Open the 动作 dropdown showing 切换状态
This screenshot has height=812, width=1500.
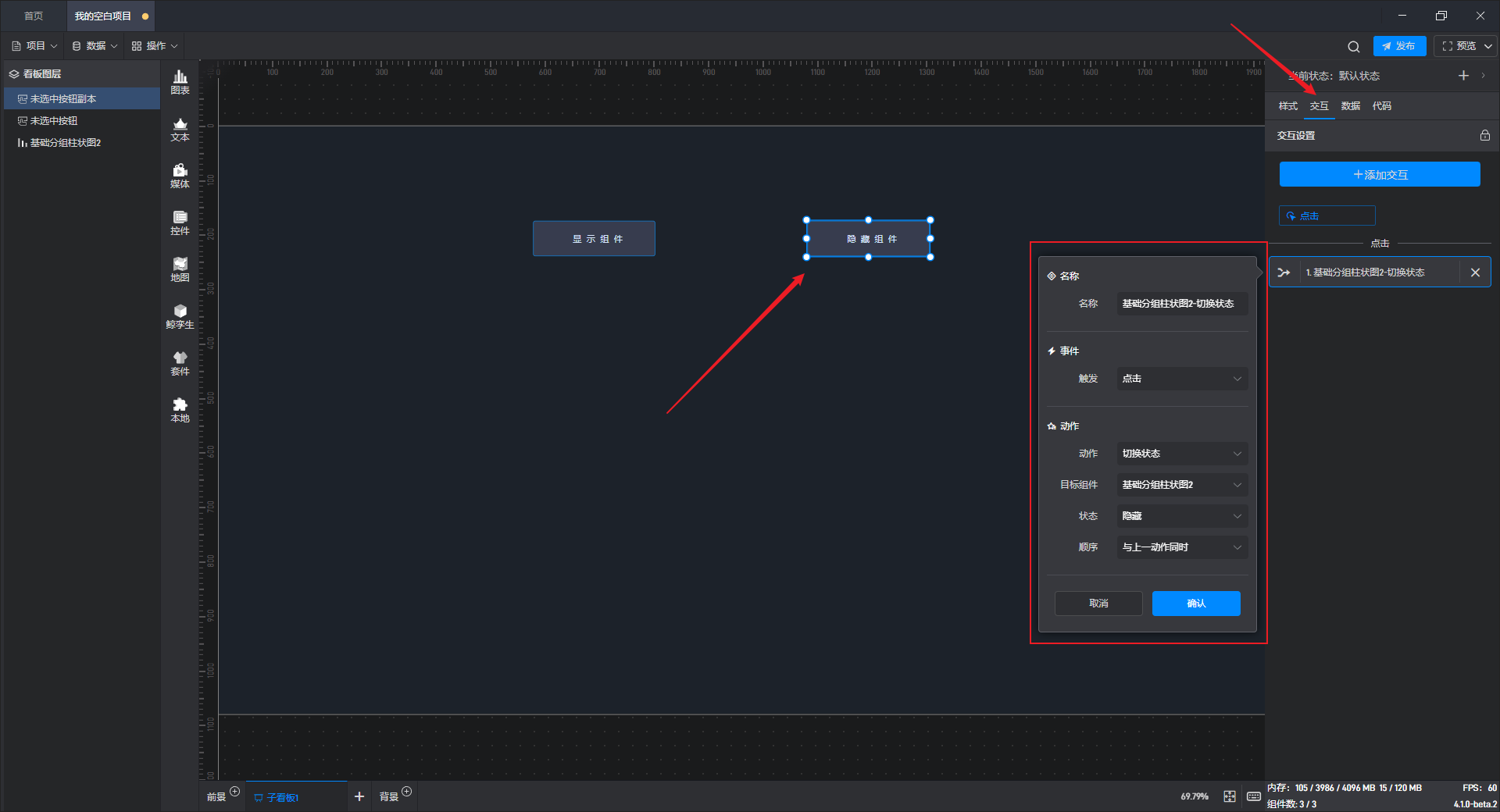pyautogui.click(x=1182, y=454)
